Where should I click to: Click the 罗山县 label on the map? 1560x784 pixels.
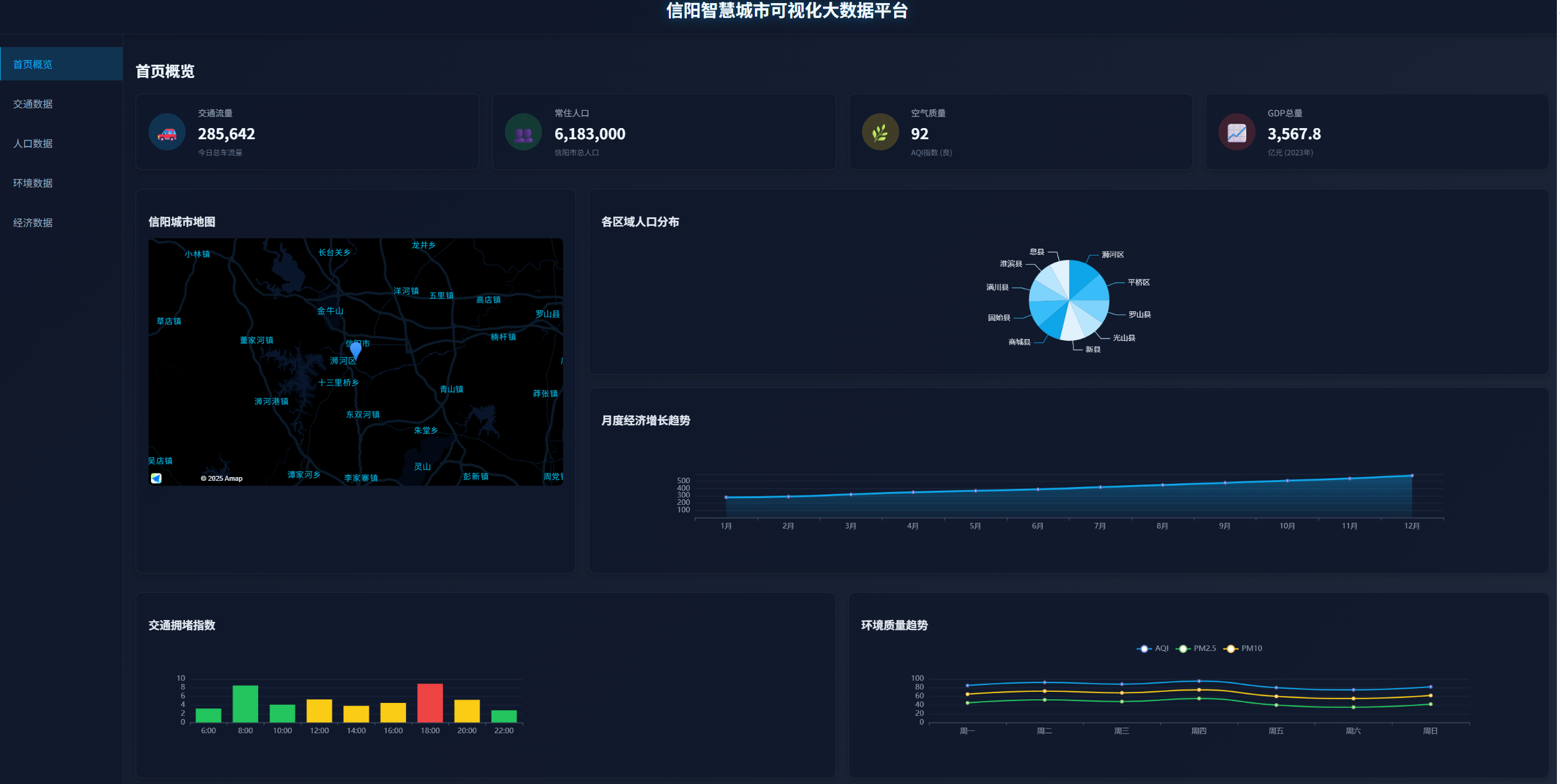(547, 314)
